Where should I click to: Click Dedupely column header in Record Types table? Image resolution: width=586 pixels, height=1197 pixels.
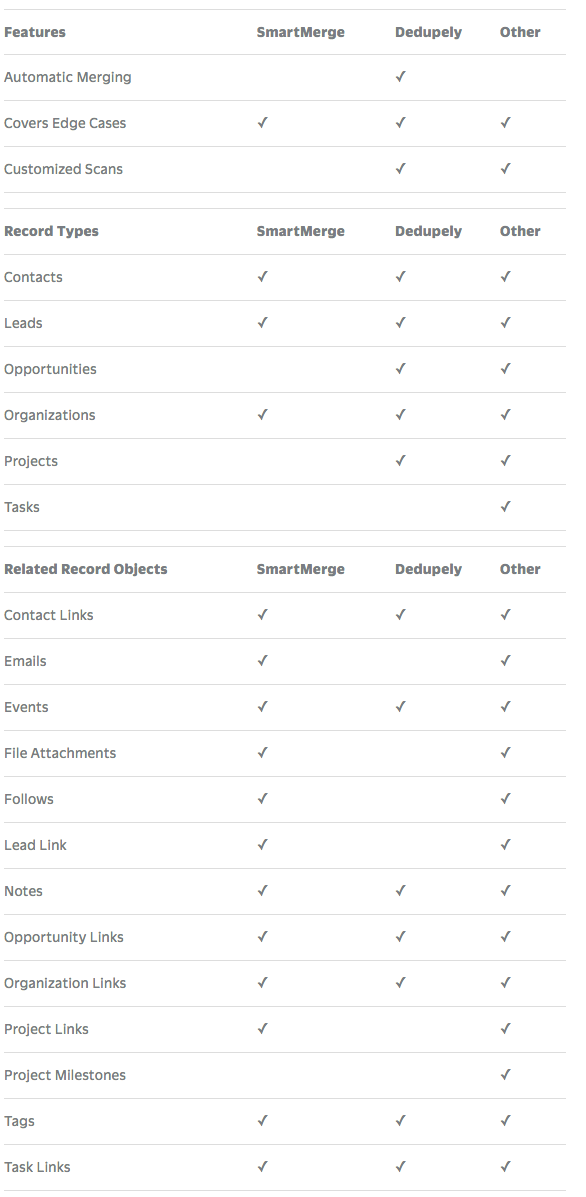pyautogui.click(x=428, y=231)
